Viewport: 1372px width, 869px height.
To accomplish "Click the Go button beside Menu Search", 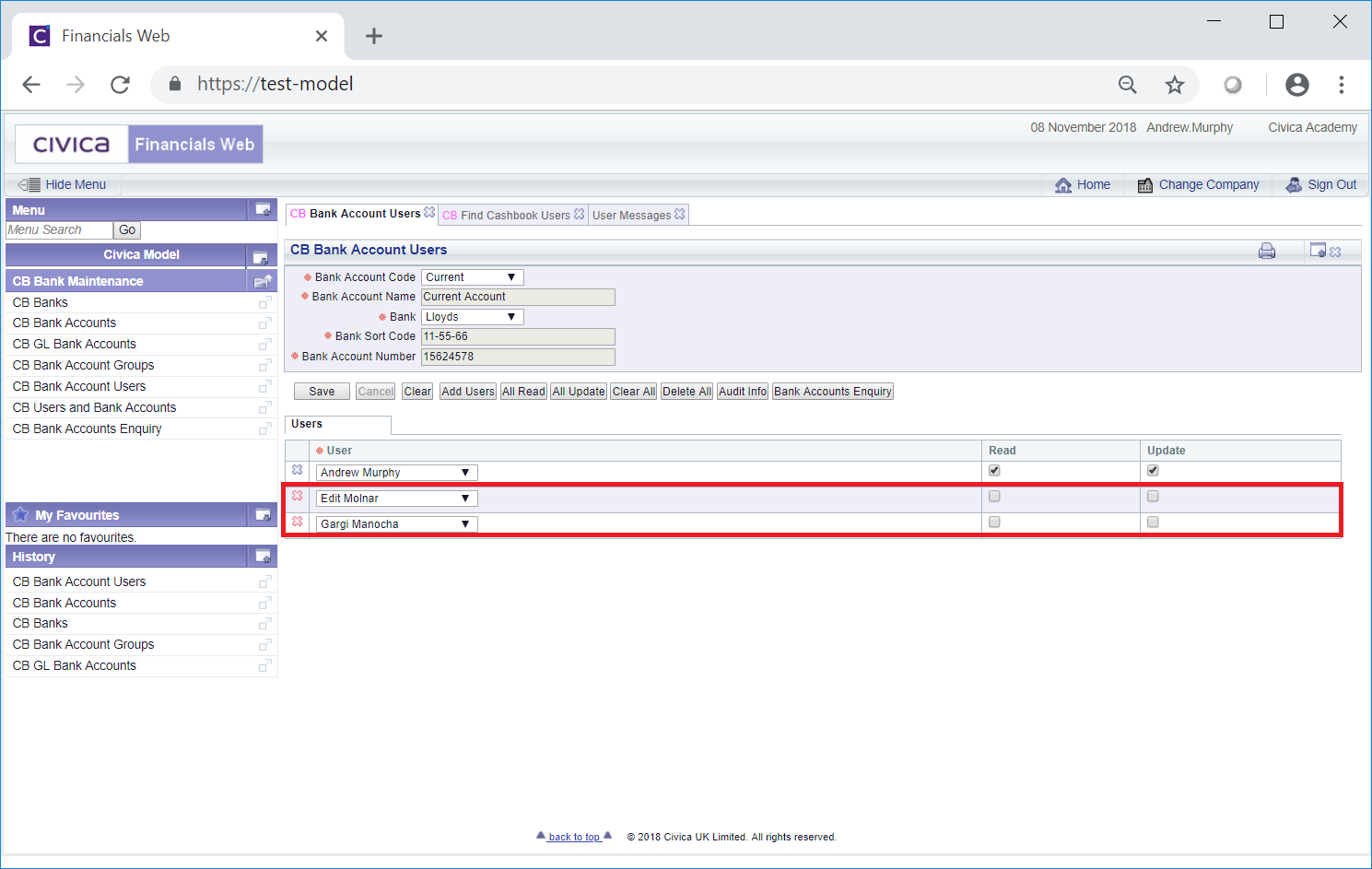I will [127, 230].
